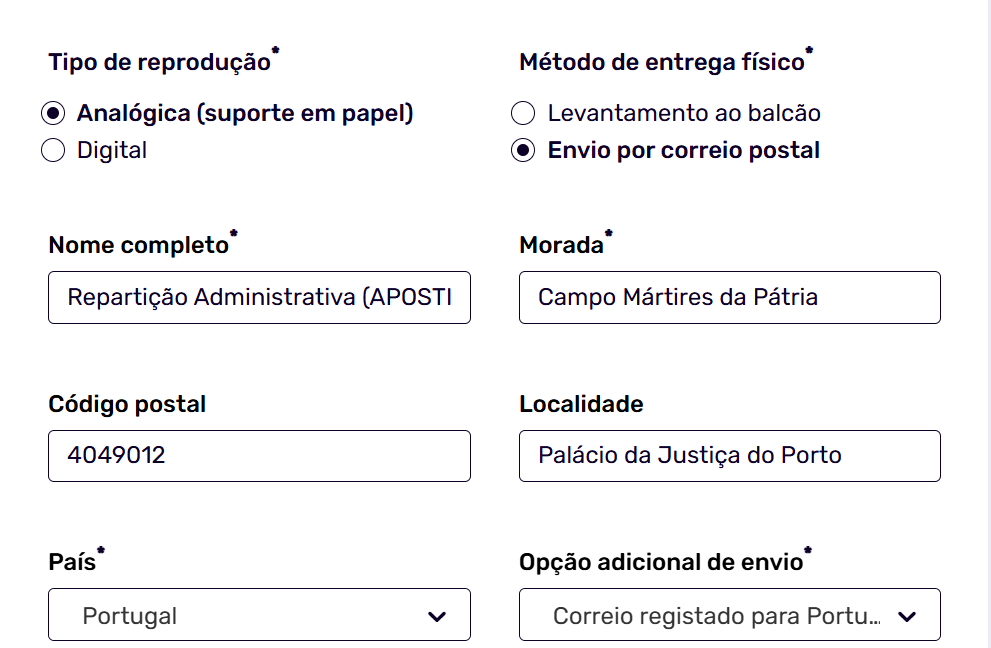991x648 pixels.
Task: Click the "Tipo de reprodução" heading
Action: (x=159, y=62)
